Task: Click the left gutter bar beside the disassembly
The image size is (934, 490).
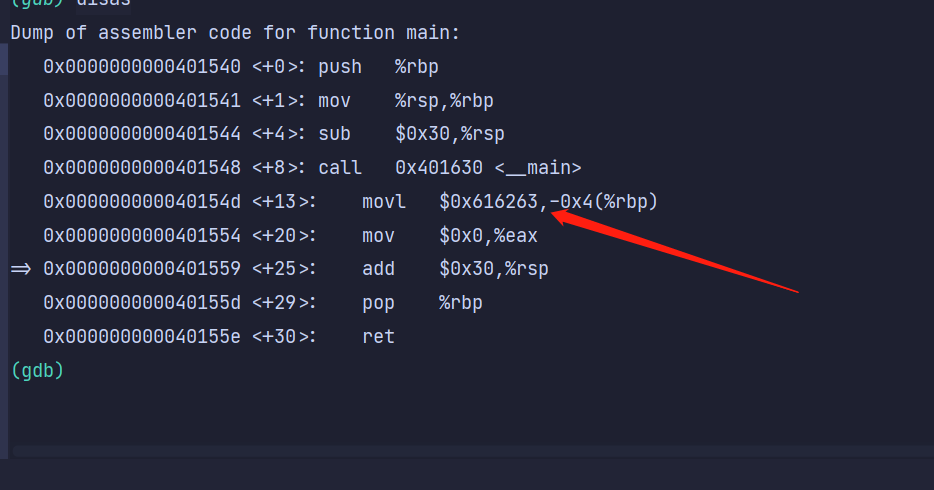Action: 4,250
